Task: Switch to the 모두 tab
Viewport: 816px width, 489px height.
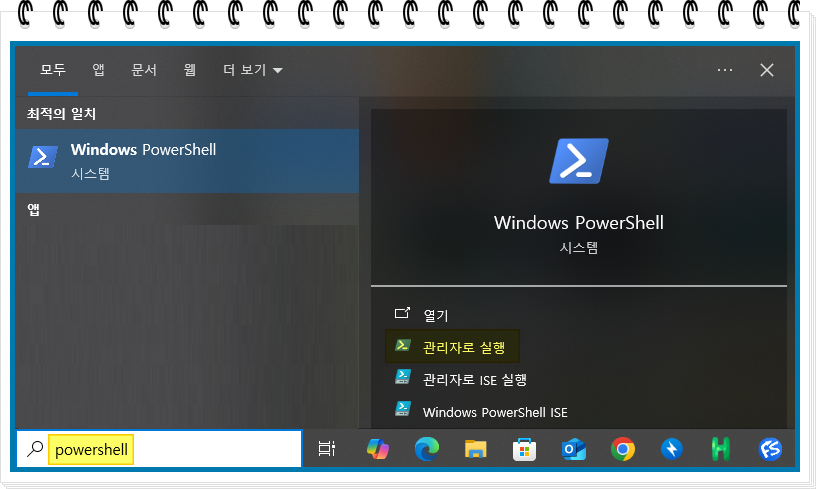Action: click(53, 70)
